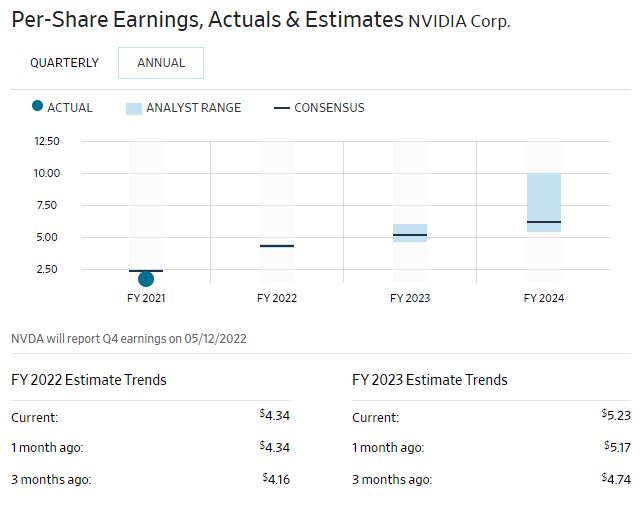
Task: Click FY 2022 1 month ago value $4.34
Action: point(275,447)
